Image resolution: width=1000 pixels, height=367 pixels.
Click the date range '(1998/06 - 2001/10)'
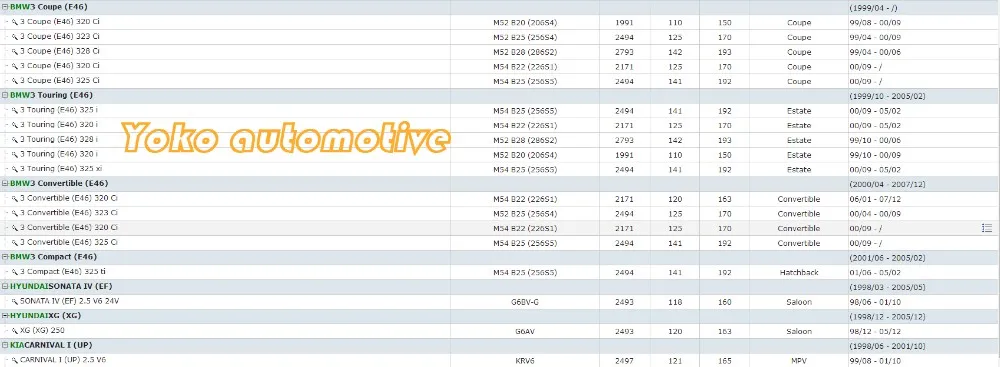(887, 346)
